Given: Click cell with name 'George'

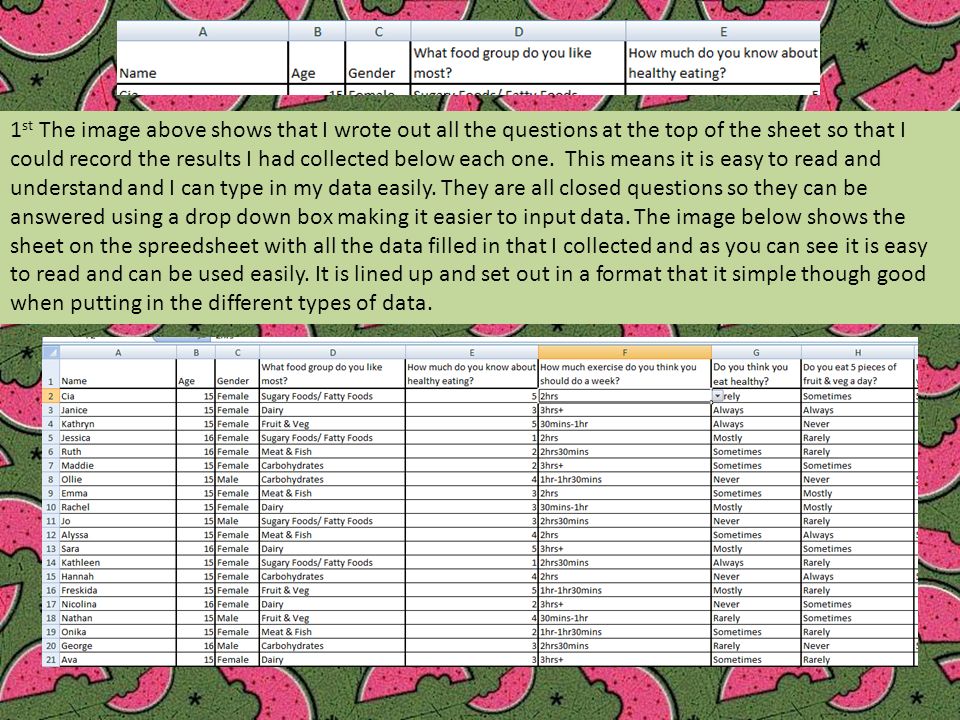Looking at the screenshot, I should (118, 646).
